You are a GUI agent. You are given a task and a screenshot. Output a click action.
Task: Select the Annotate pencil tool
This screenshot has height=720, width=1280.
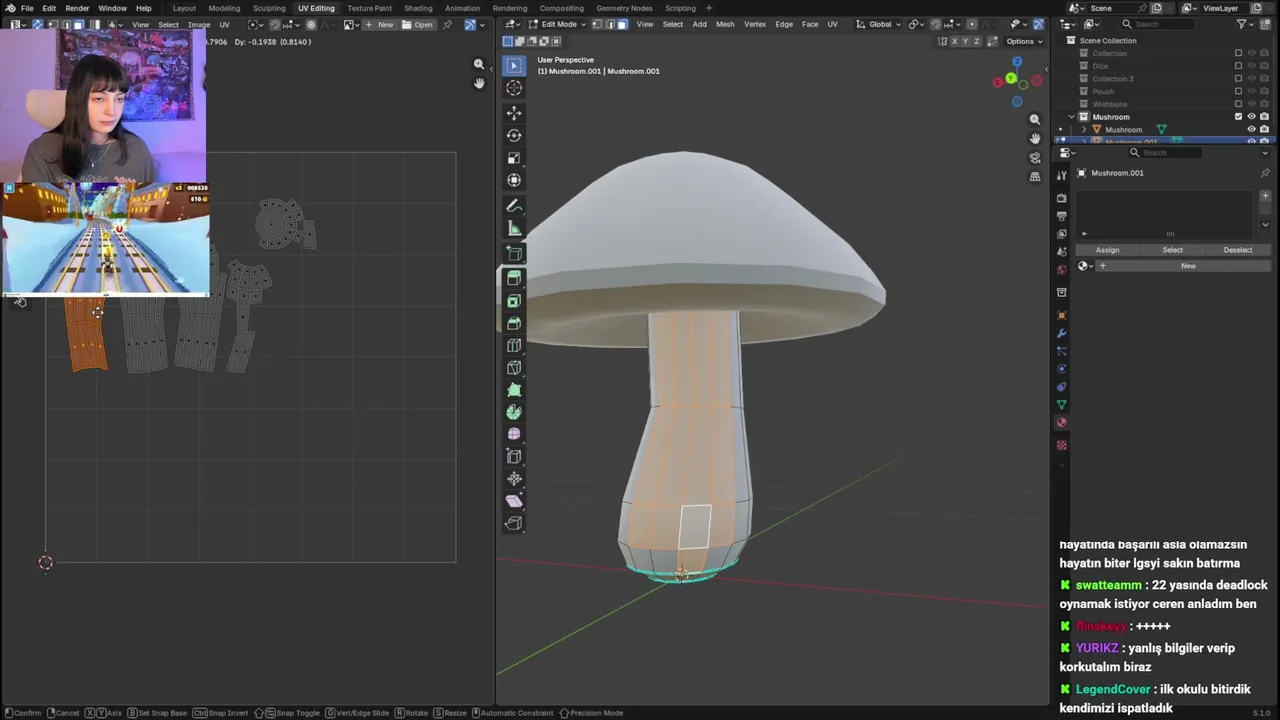click(x=514, y=206)
